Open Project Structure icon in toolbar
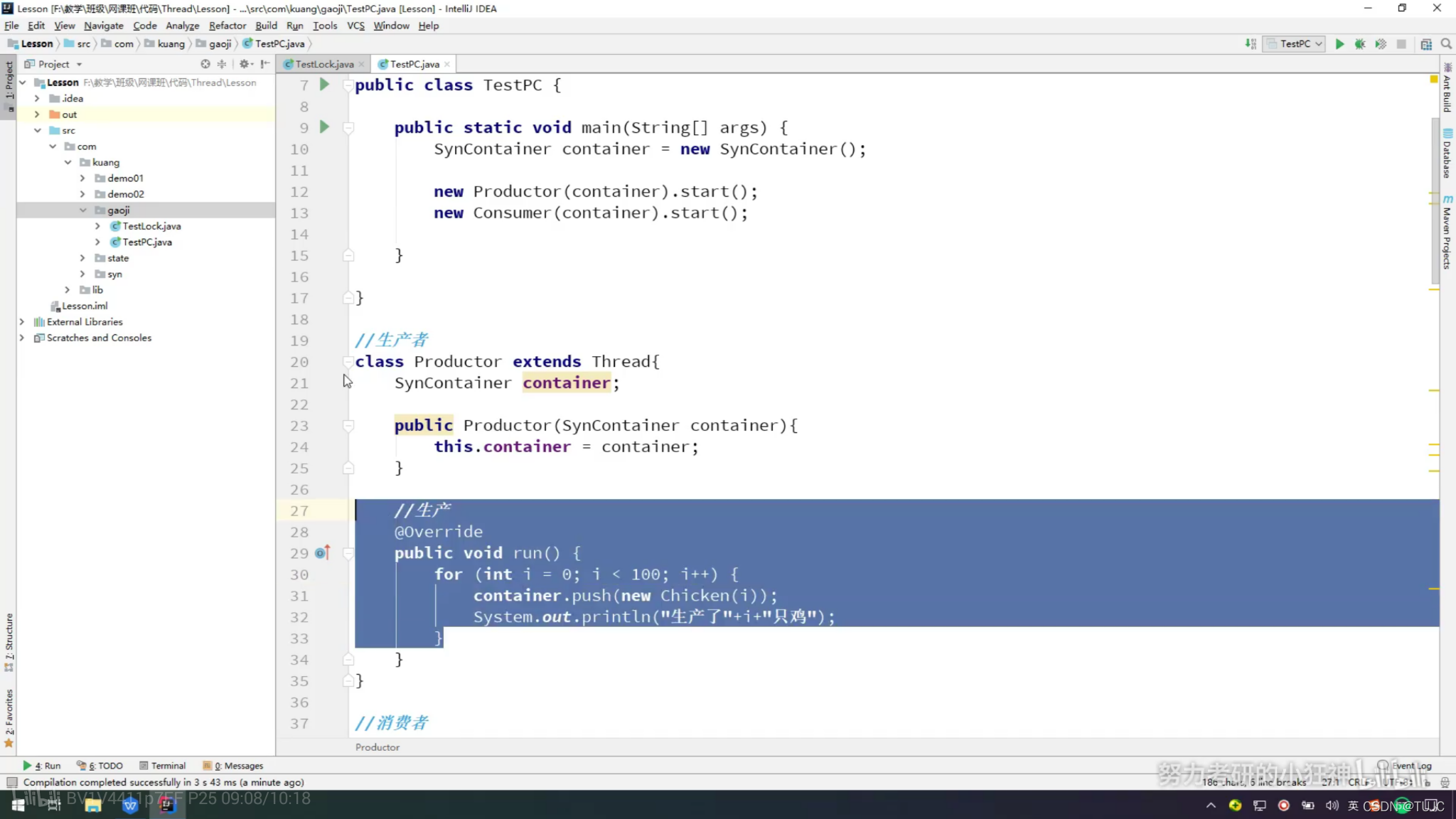 click(1426, 44)
